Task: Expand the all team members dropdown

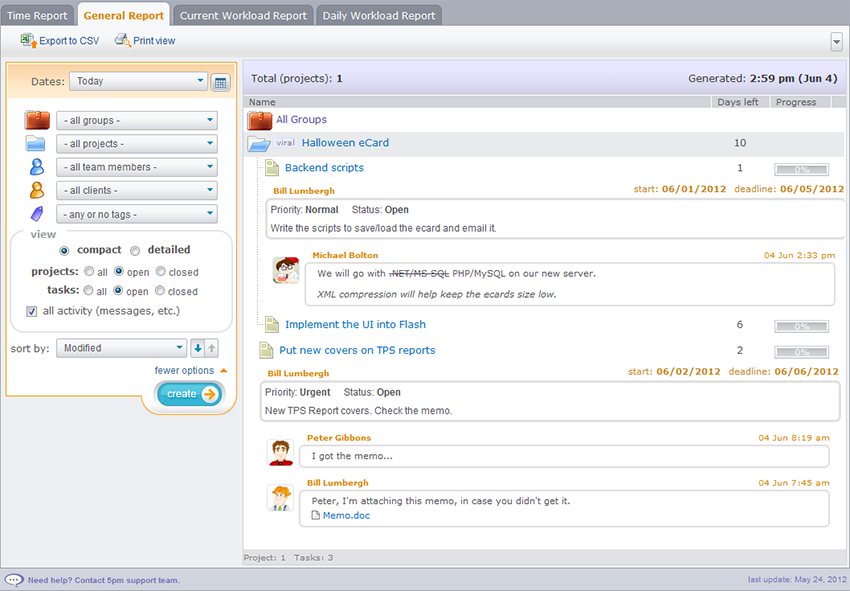Action: [x=137, y=167]
